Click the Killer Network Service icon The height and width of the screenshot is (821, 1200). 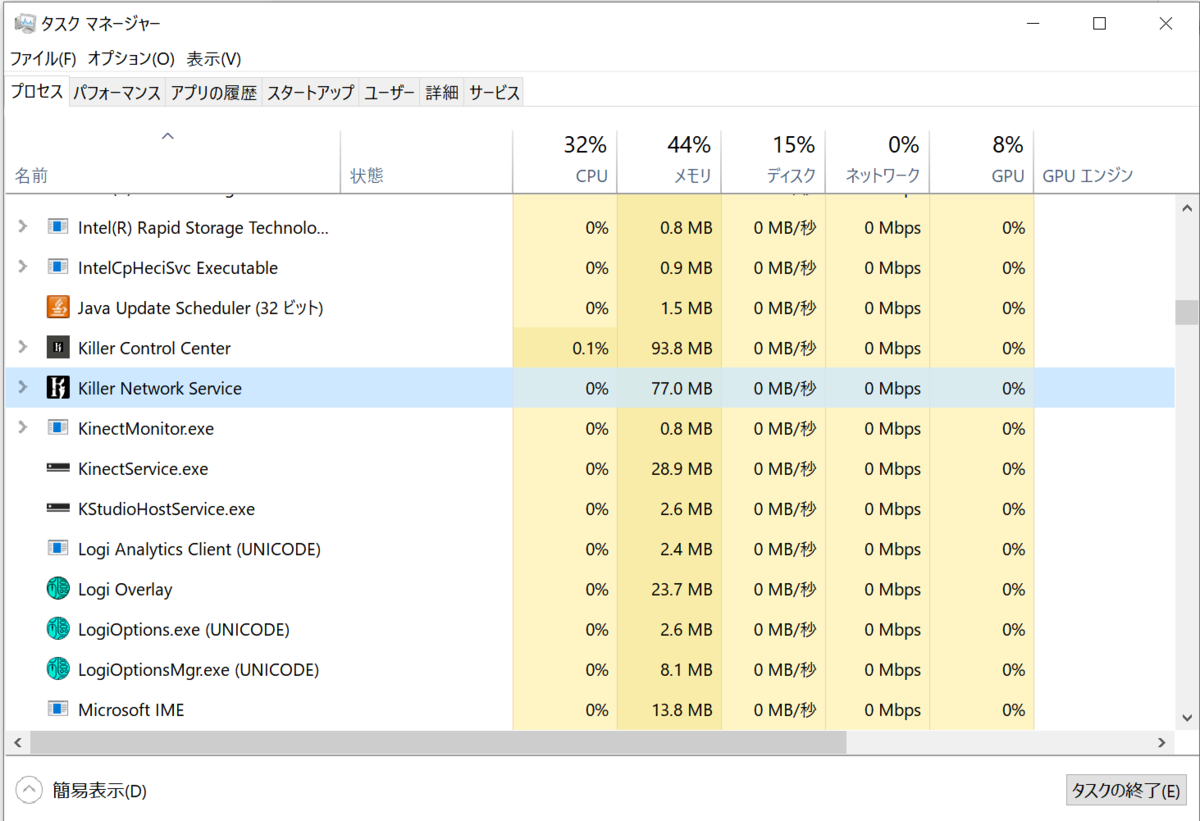[x=57, y=388]
